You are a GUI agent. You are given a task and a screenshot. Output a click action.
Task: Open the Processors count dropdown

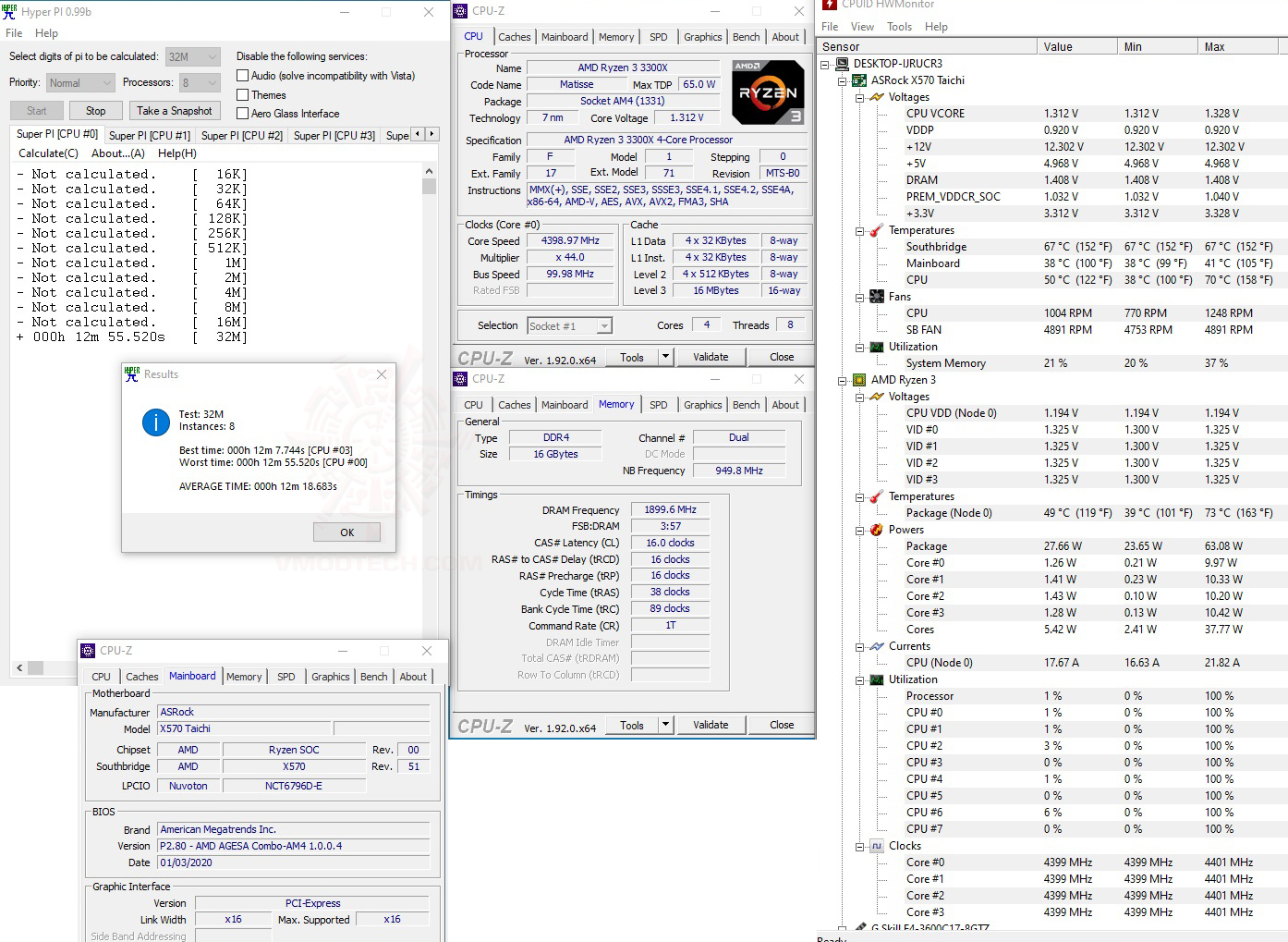pyautogui.click(x=200, y=83)
